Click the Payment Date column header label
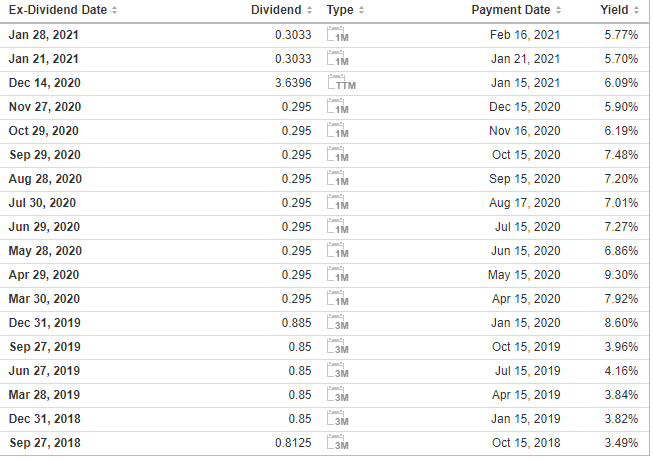 tap(511, 10)
